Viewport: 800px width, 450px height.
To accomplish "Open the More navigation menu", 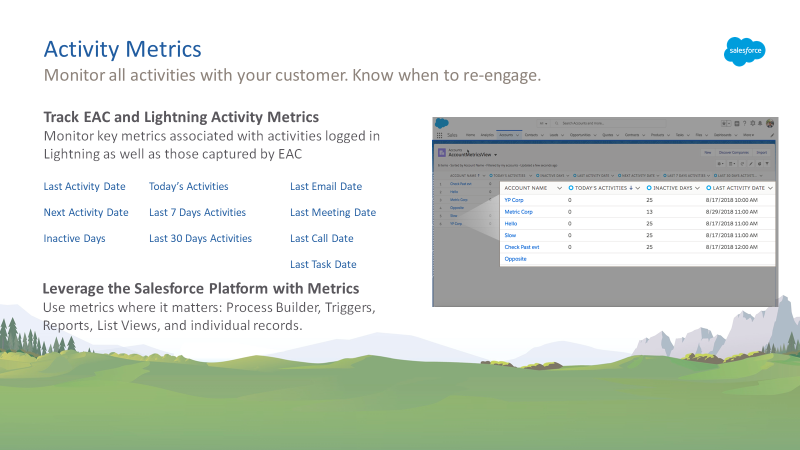I will click(x=748, y=135).
